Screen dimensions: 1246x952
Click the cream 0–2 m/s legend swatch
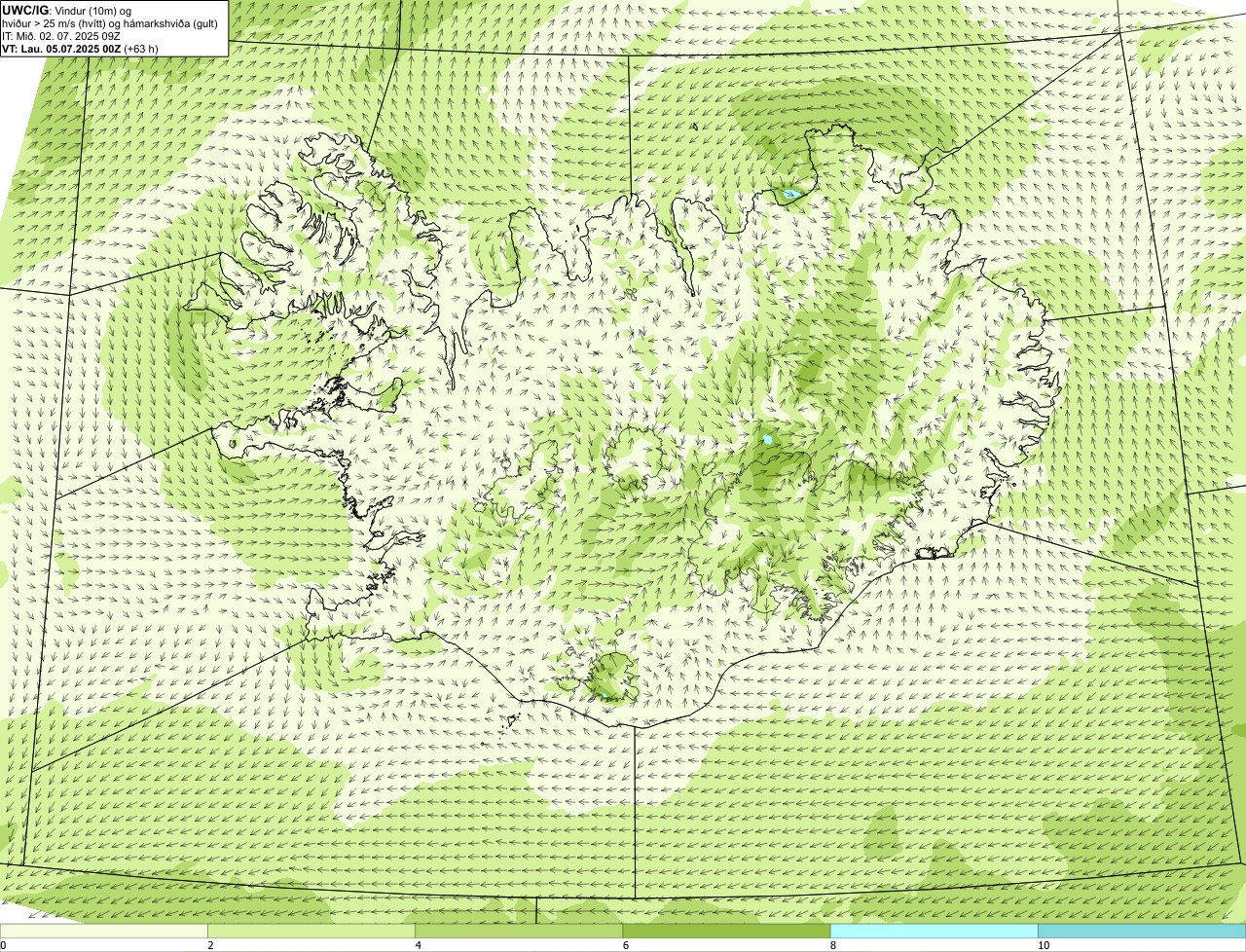click(104, 931)
